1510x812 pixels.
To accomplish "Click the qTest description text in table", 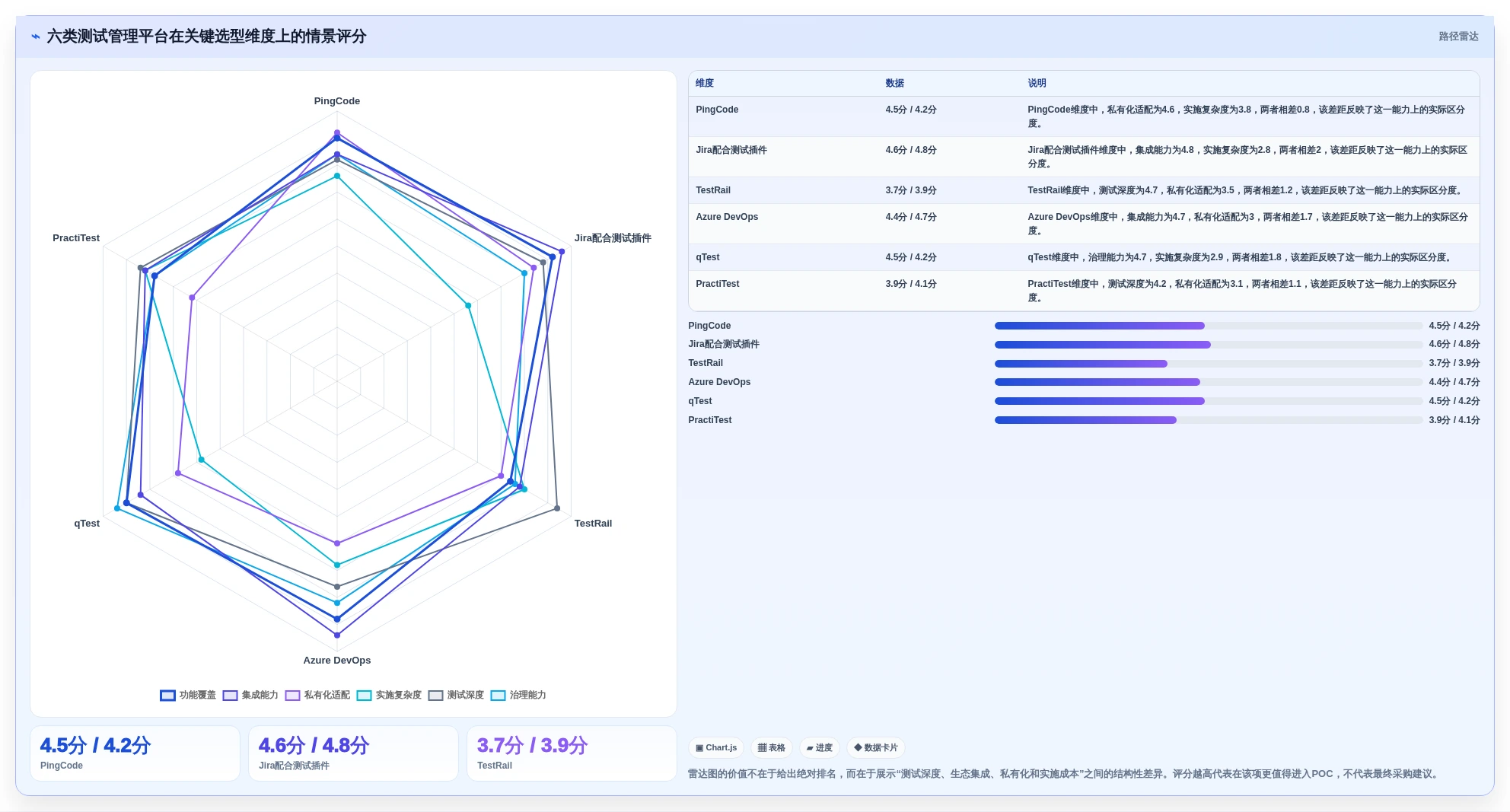I will tap(1241, 257).
